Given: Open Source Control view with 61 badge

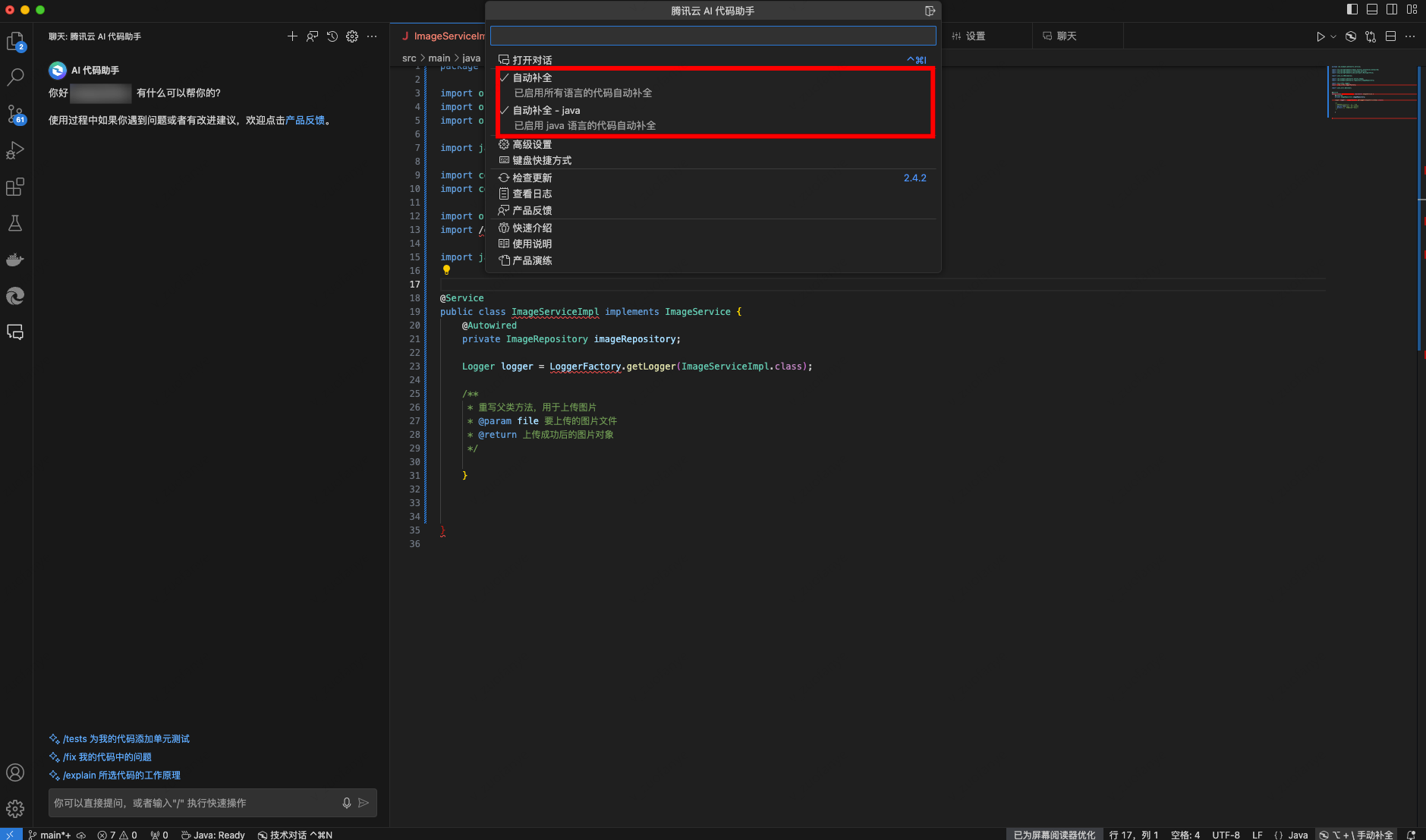Looking at the screenshot, I should click(15, 114).
